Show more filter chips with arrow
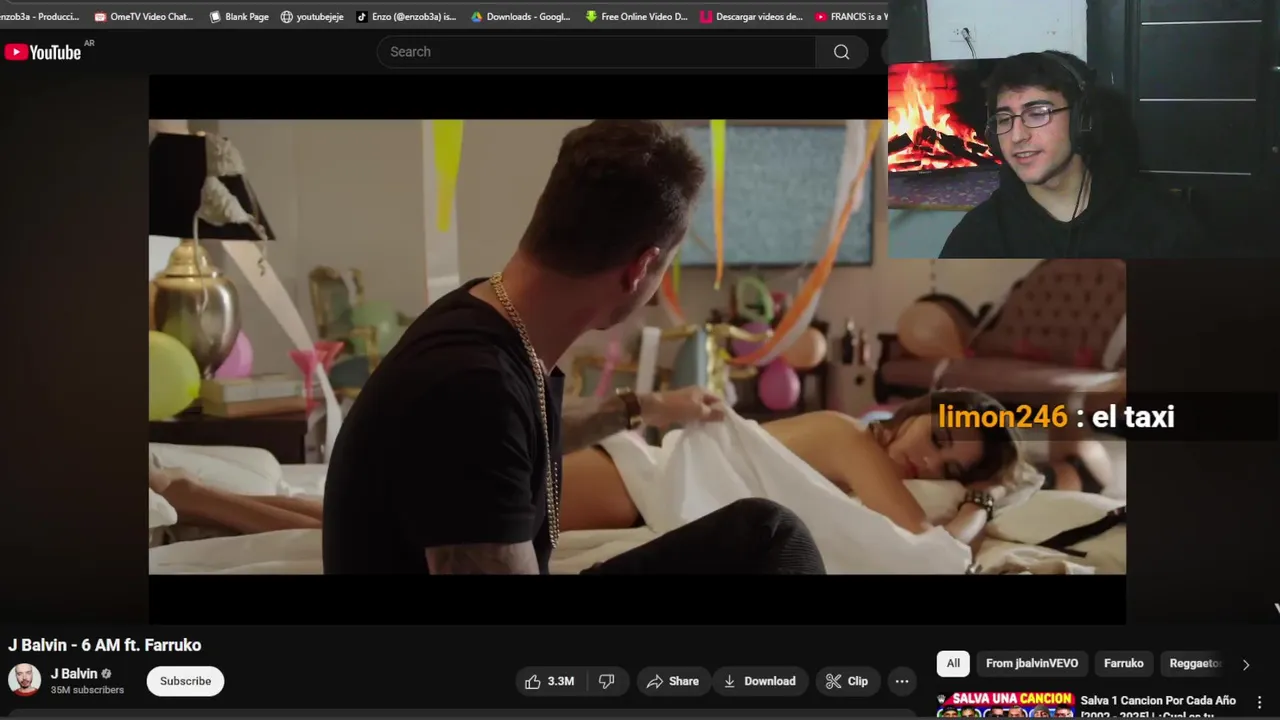Image resolution: width=1280 pixels, height=720 pixels. (x=1245, y=664)
